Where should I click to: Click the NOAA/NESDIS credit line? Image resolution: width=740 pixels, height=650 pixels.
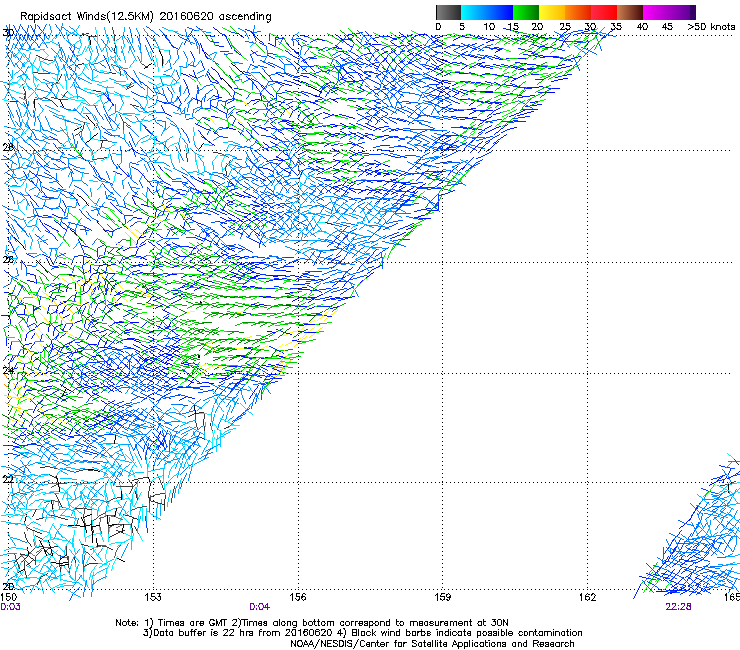(432, 644)
